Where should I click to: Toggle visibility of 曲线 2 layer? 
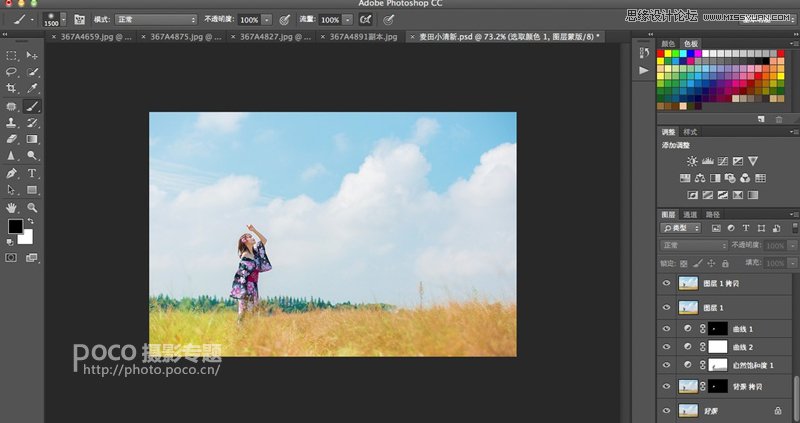pyautogui.click(x=666, y=346)
